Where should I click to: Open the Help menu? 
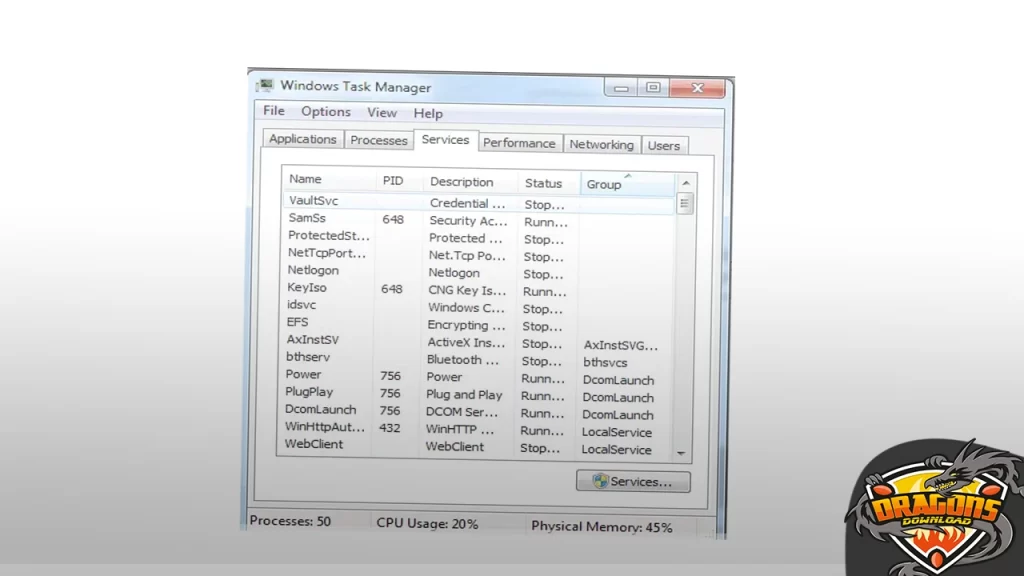(x=428, y=113)
